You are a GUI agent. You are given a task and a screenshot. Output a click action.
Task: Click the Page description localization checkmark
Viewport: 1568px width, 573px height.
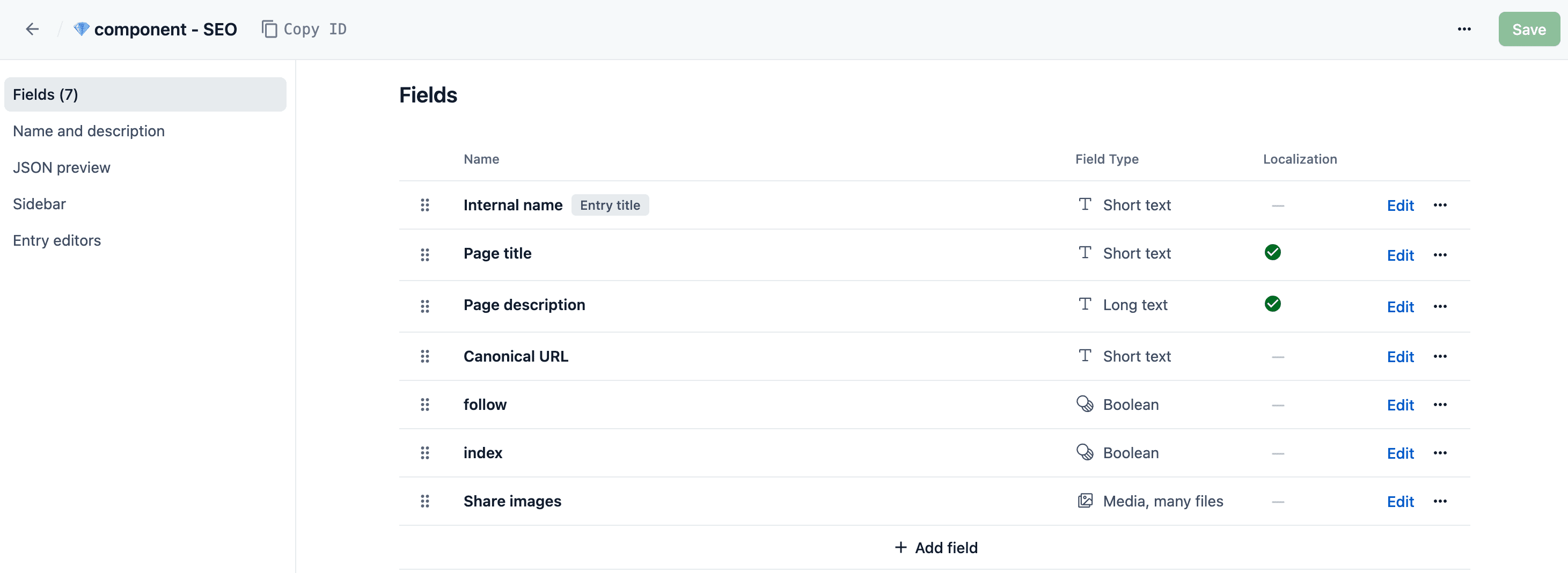click(x=1272, y=304)
